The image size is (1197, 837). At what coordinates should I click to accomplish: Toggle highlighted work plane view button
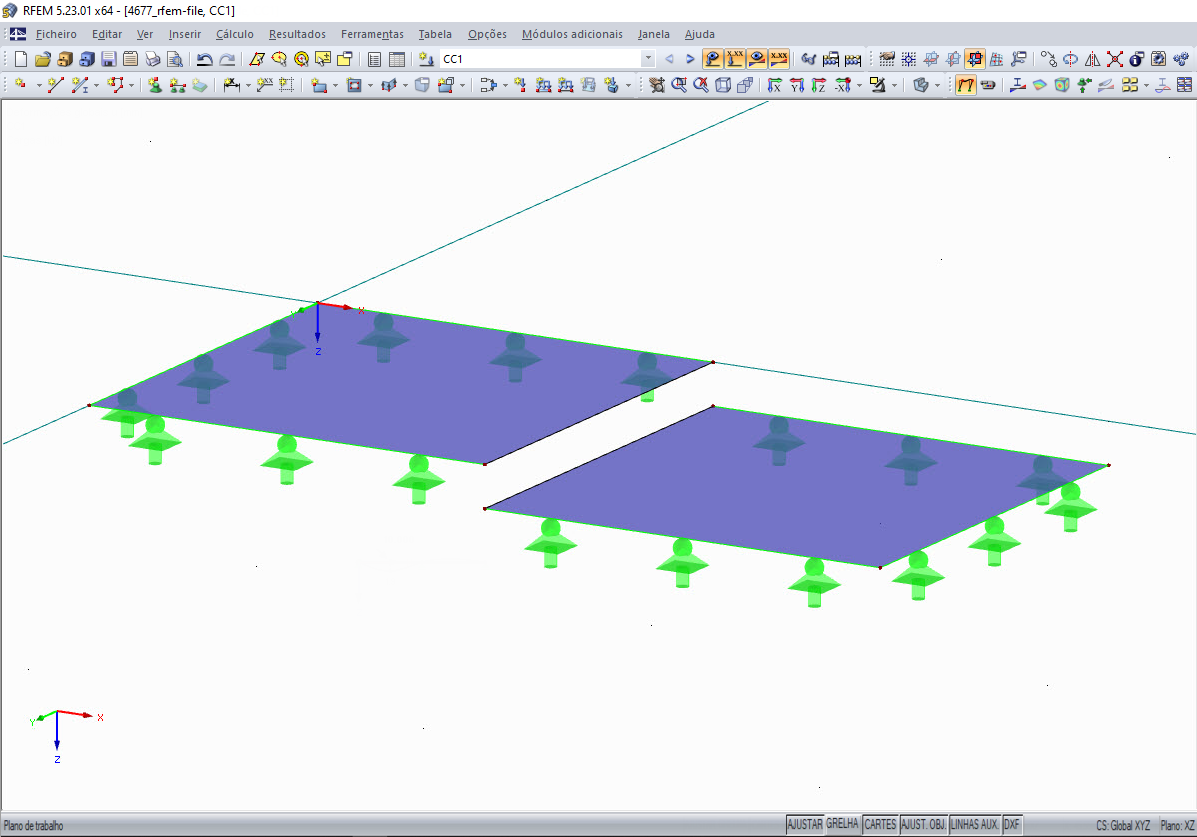pos(974,59)
